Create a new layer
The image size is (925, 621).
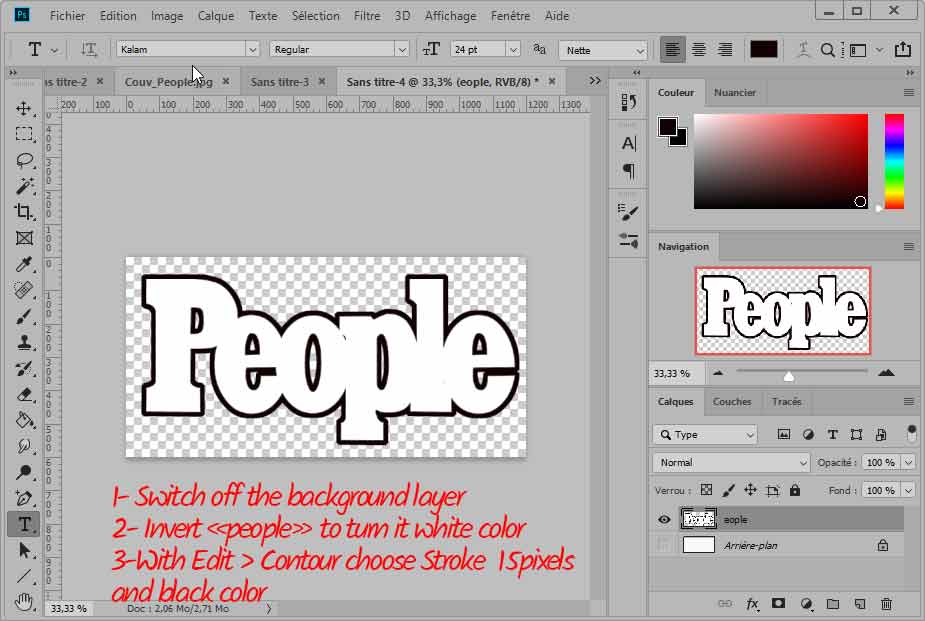[860, 604]
